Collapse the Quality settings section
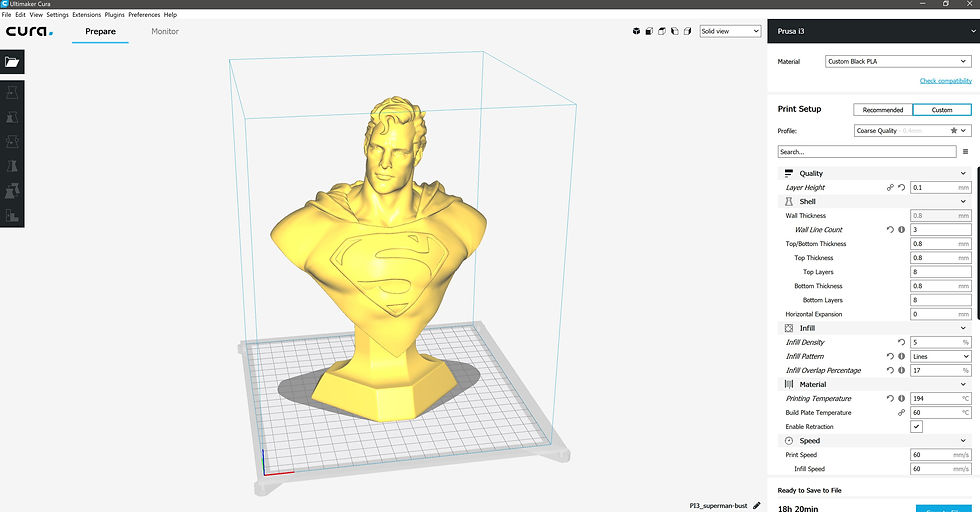The image size is (980, 512). (x=875, y=173)
